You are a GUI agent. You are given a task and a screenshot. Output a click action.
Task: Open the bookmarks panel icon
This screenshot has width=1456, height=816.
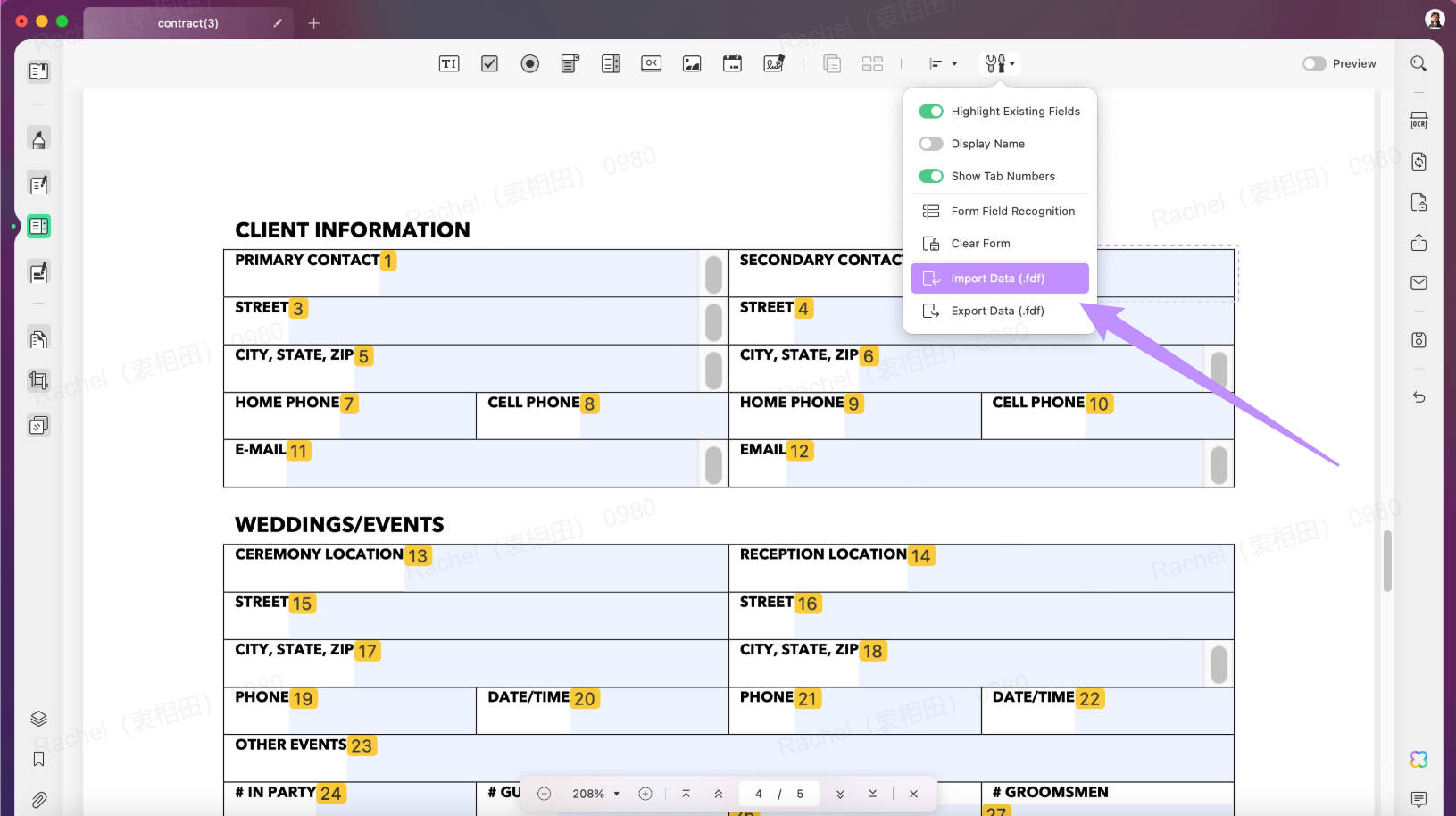pos(38,759)
